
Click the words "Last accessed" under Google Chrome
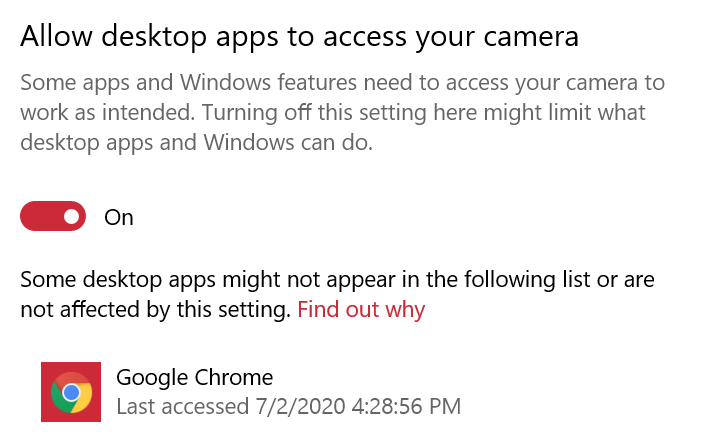[178, 407]
